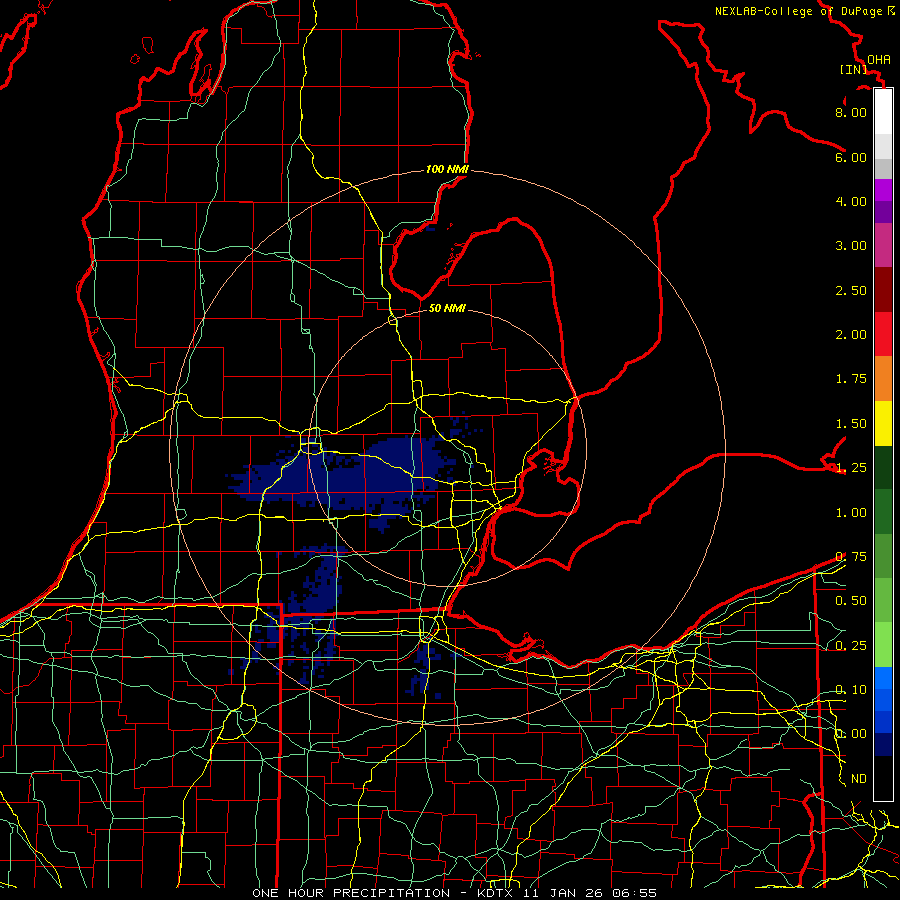
Task: Select the yellow 1.50 legend swatch
Action: point(883,423)
